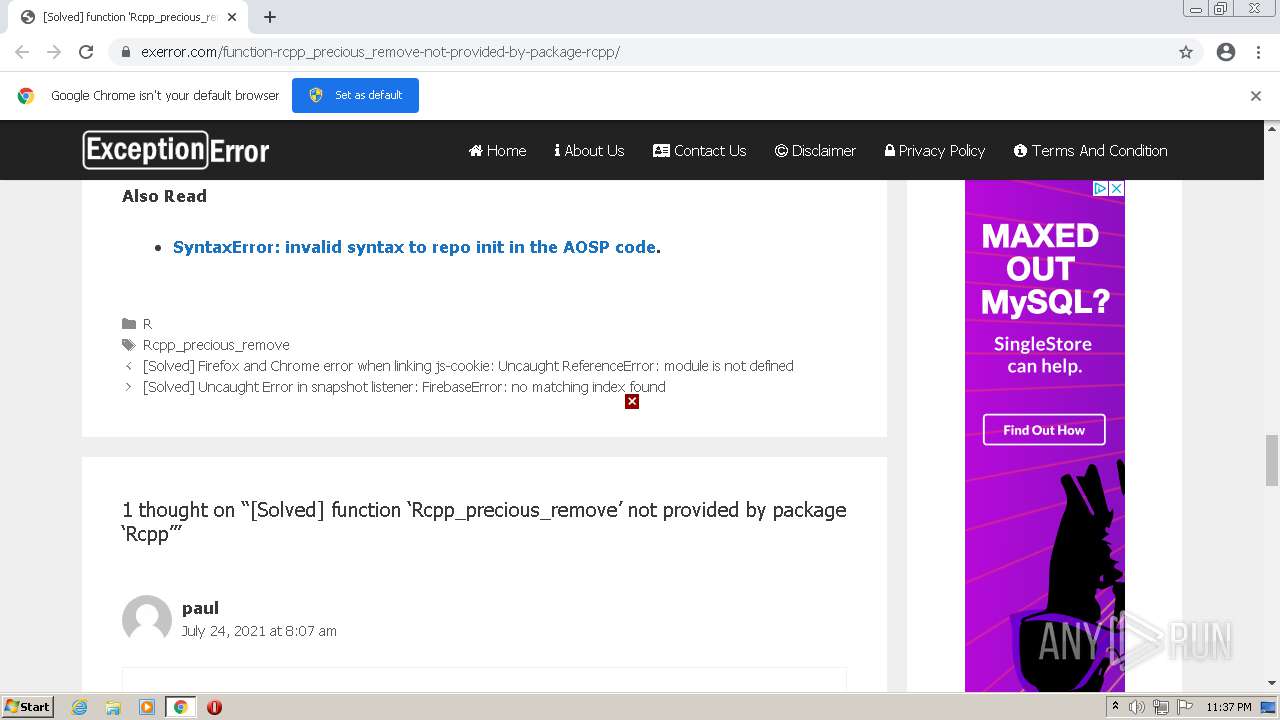Click the comments heading '1 thought on'

tap(484, 522)
